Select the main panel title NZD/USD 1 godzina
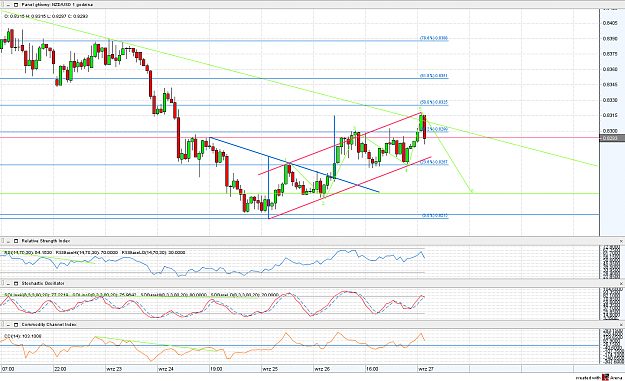This screenshot has width=625, height=381. pos(57,5)
